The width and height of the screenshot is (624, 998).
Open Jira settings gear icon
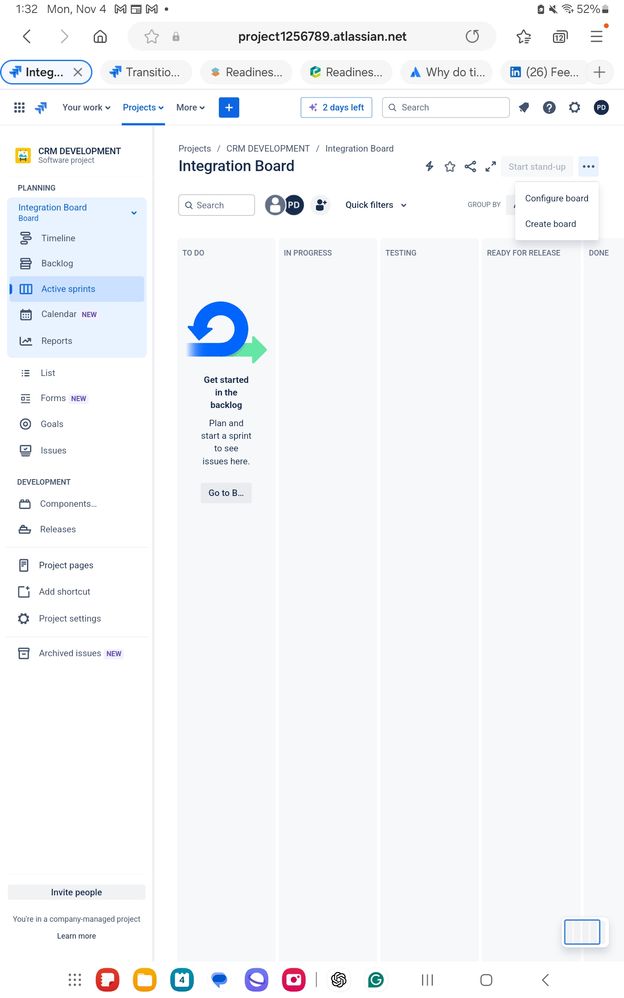click(x=574, y=108)
